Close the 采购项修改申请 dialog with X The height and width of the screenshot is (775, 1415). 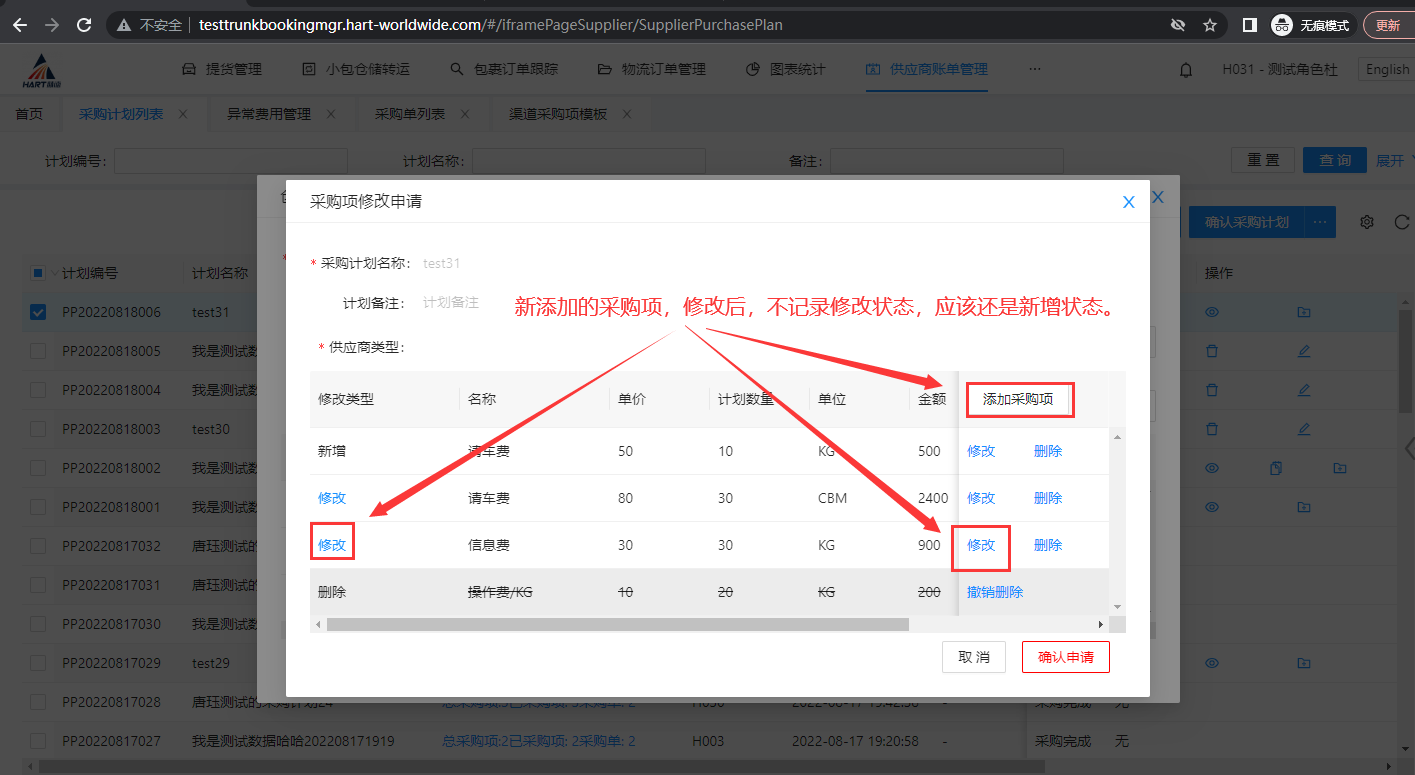[x=1128, y=202]
